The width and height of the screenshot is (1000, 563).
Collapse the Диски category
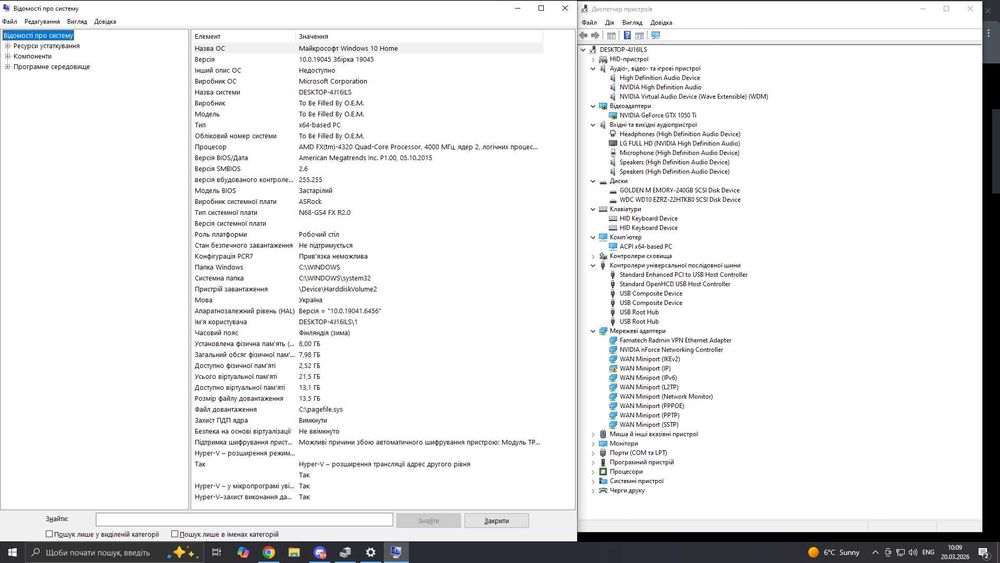(593, 181)
